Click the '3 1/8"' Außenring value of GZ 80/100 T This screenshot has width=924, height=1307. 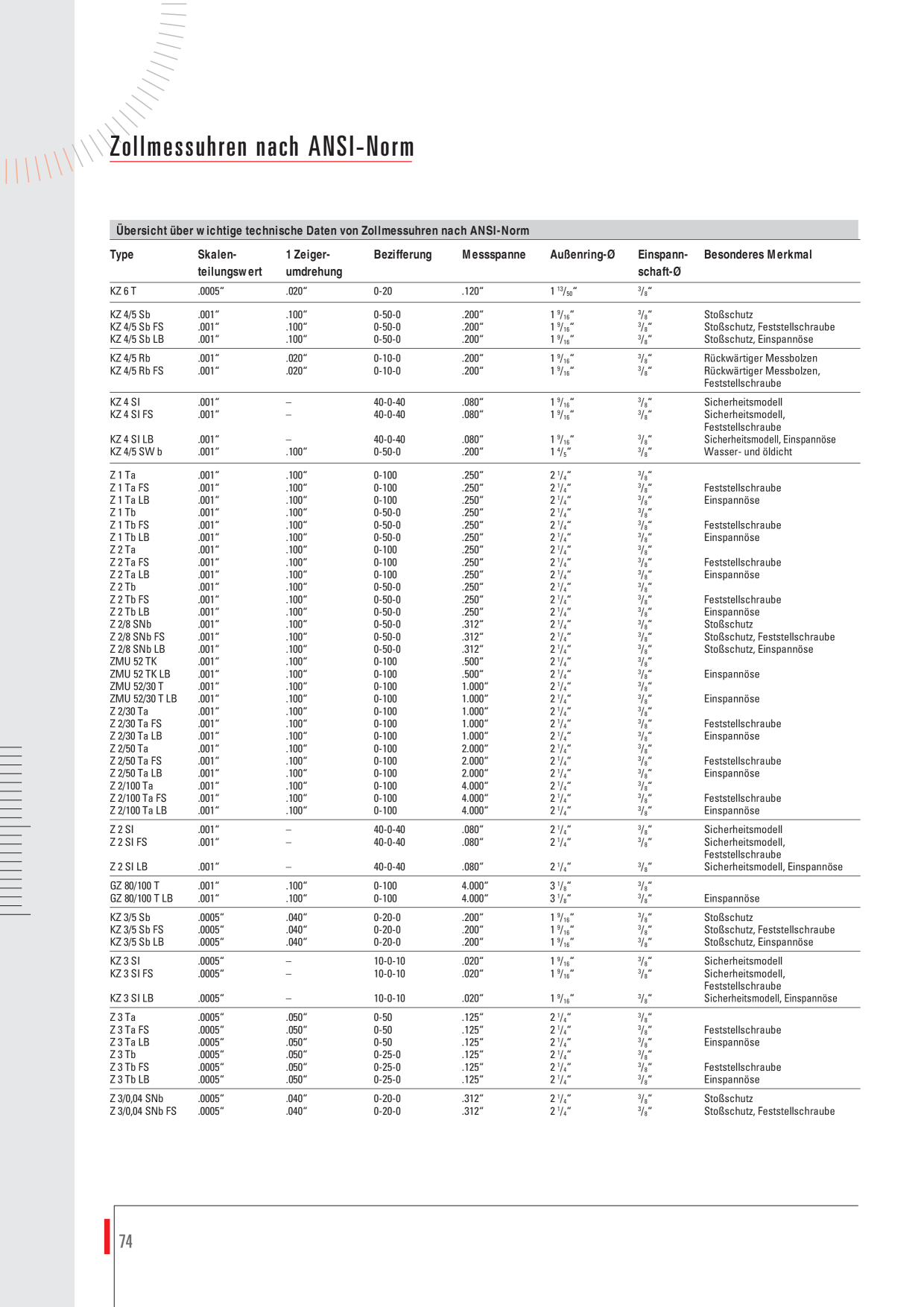(560, 887)
